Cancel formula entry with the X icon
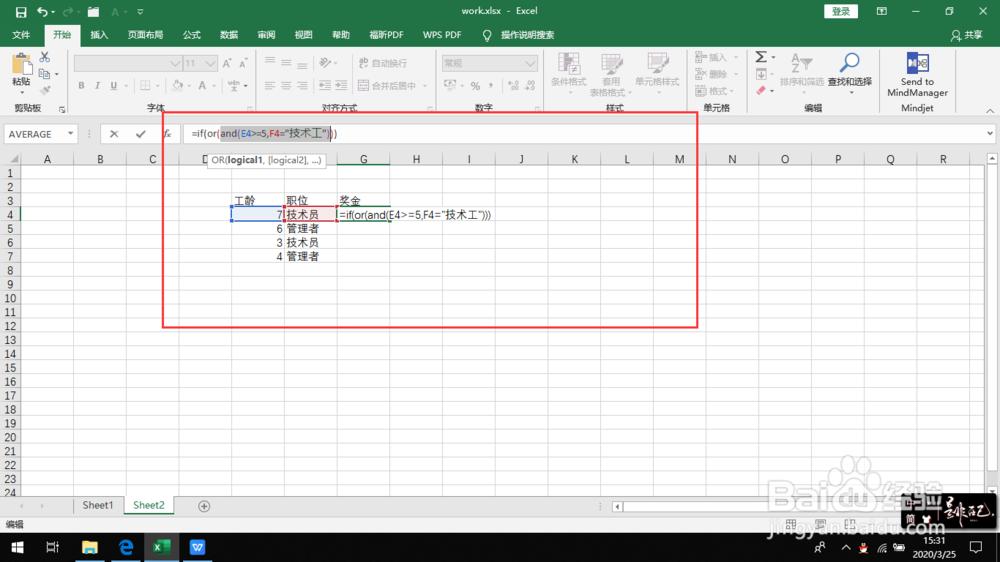Screen dimensions: 1000x562 click(114, 134)
